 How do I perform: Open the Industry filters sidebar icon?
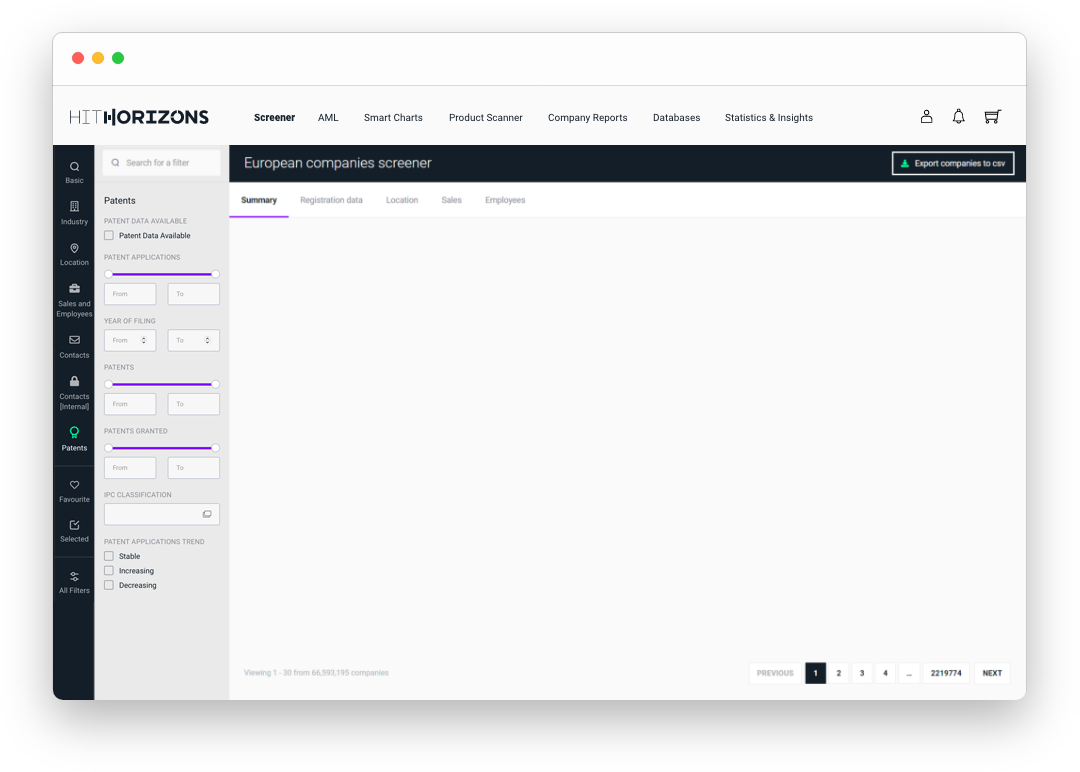(74, 213)
